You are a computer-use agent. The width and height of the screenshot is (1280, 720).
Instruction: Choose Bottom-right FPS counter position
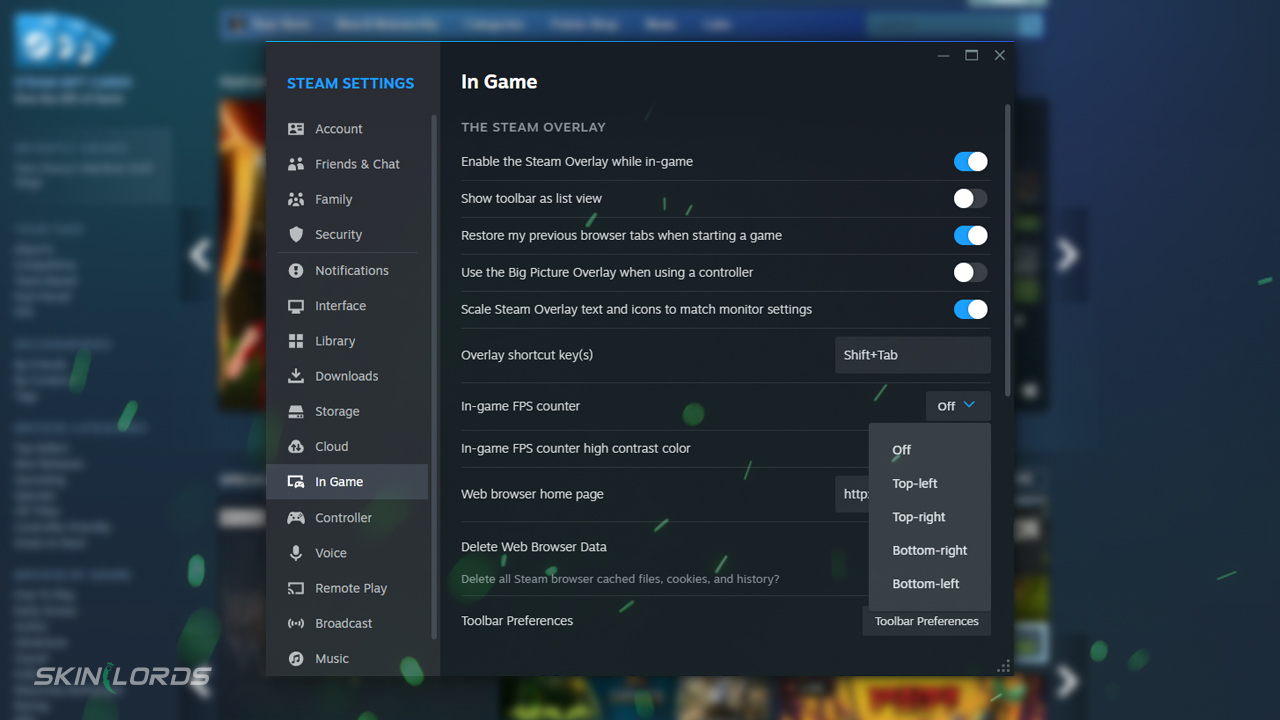tap(930, 550)
